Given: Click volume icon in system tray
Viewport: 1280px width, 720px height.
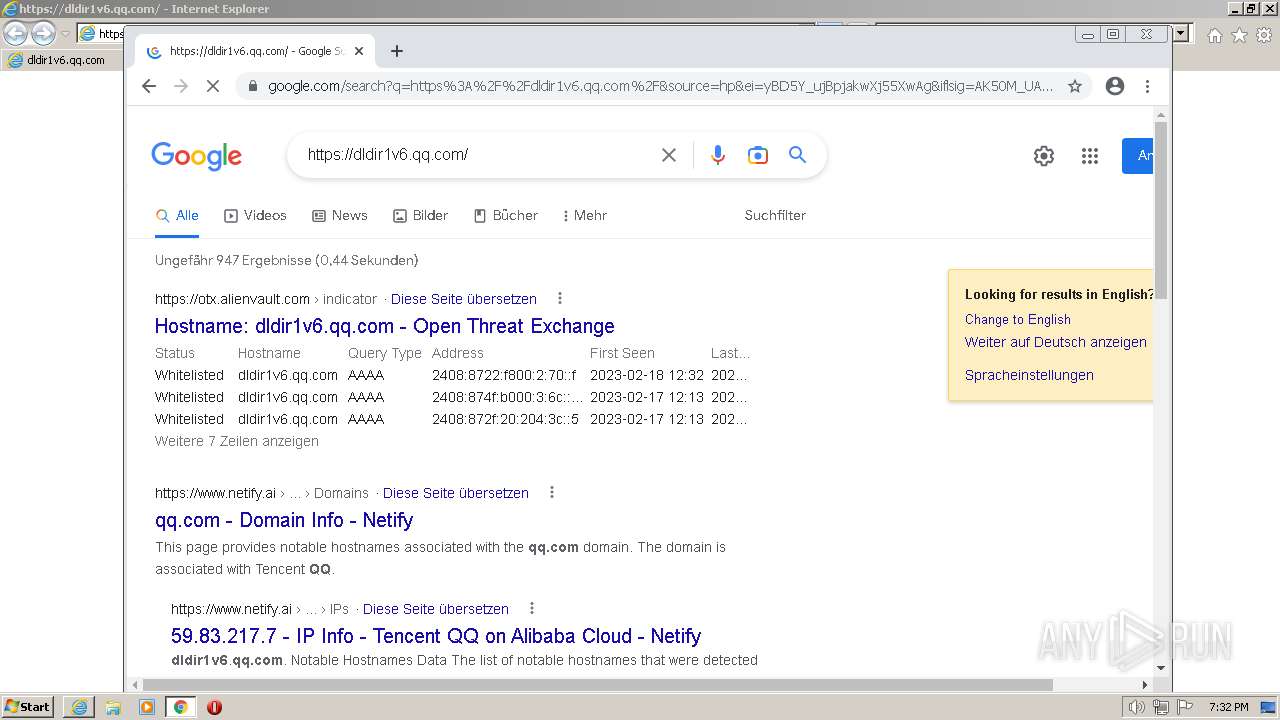Looking at the screenshot, I should pos(1137,707).
